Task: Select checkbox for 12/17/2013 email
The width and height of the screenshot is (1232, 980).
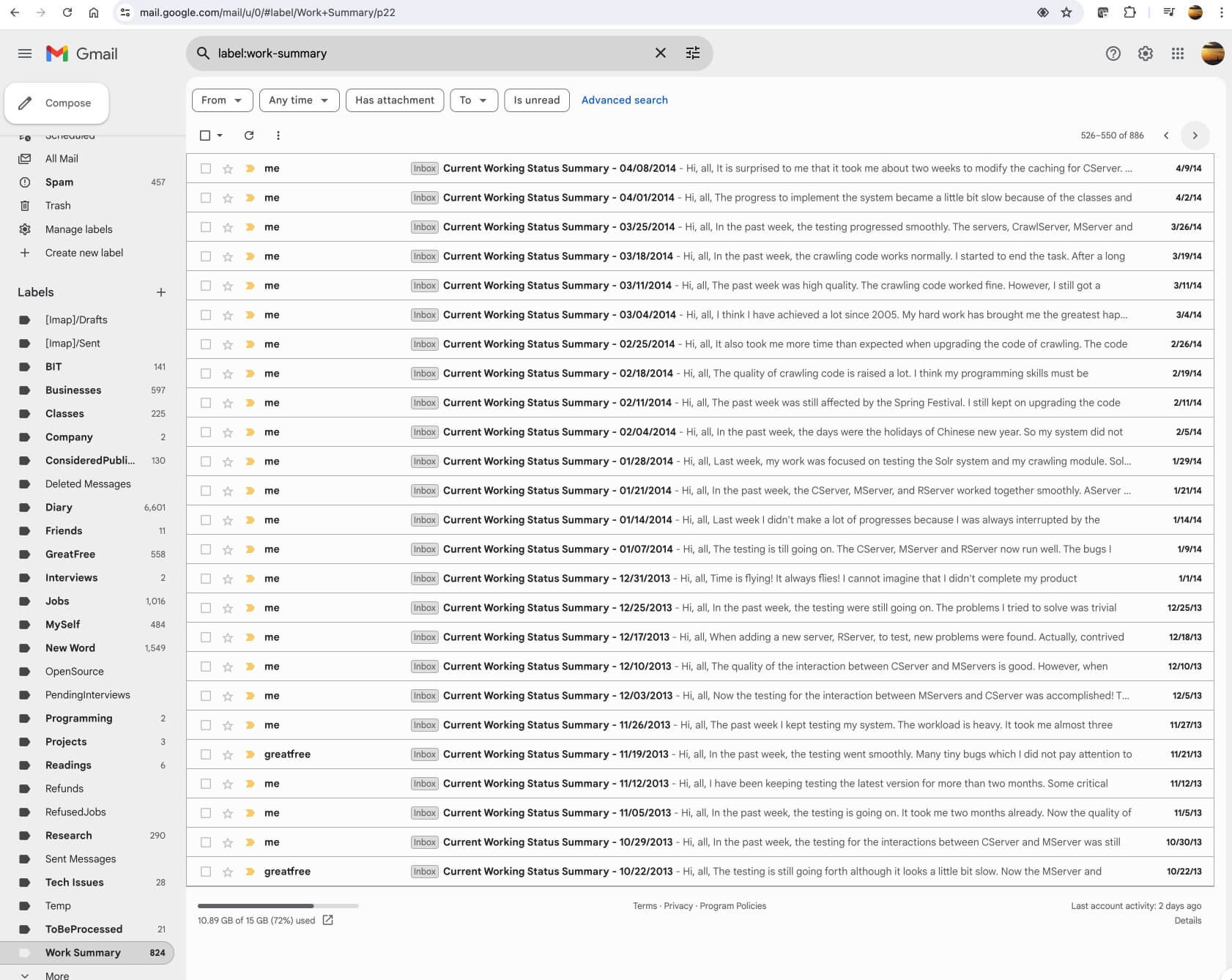Action: click(x=206, y=637)
